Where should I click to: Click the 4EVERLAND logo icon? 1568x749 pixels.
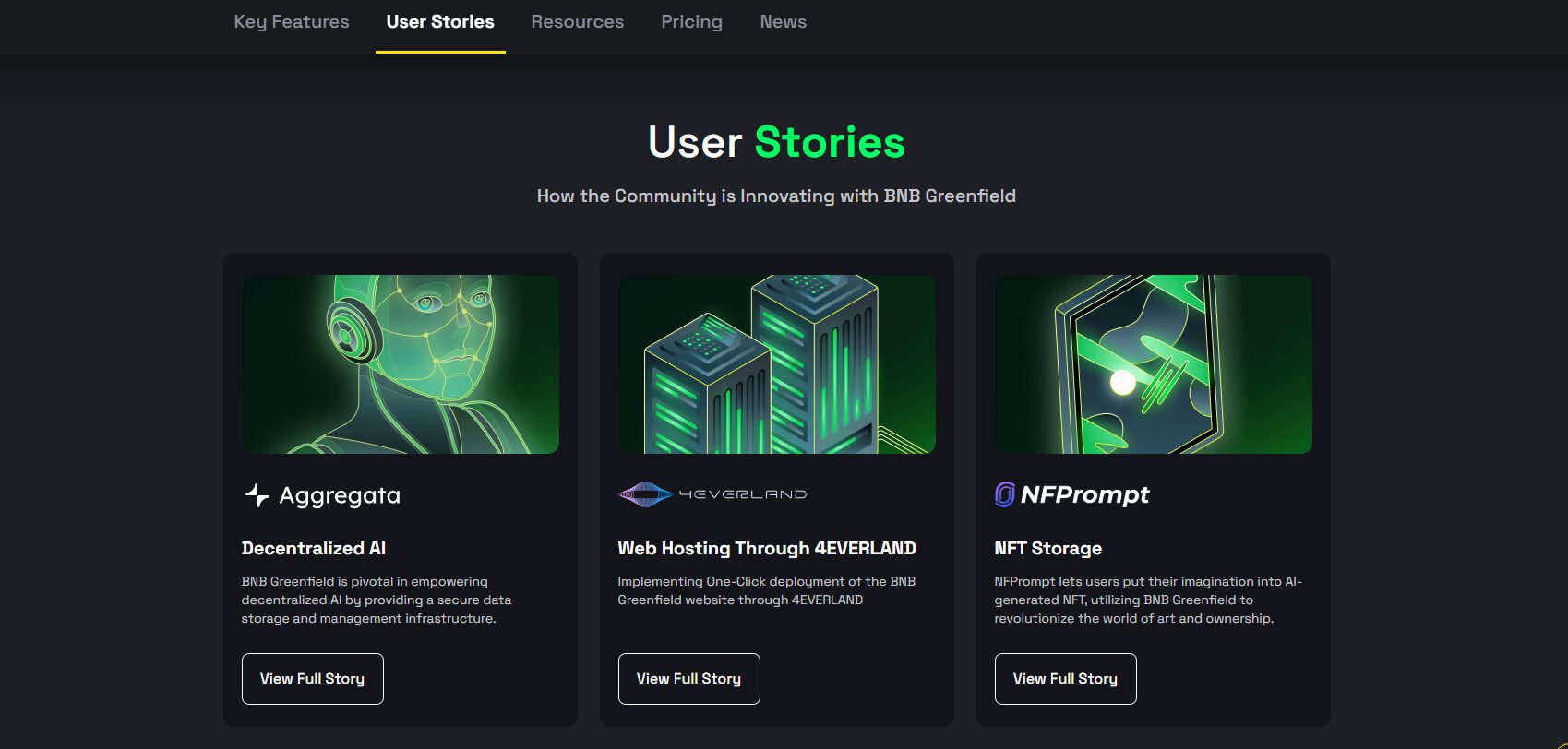(x=645, y=494)
